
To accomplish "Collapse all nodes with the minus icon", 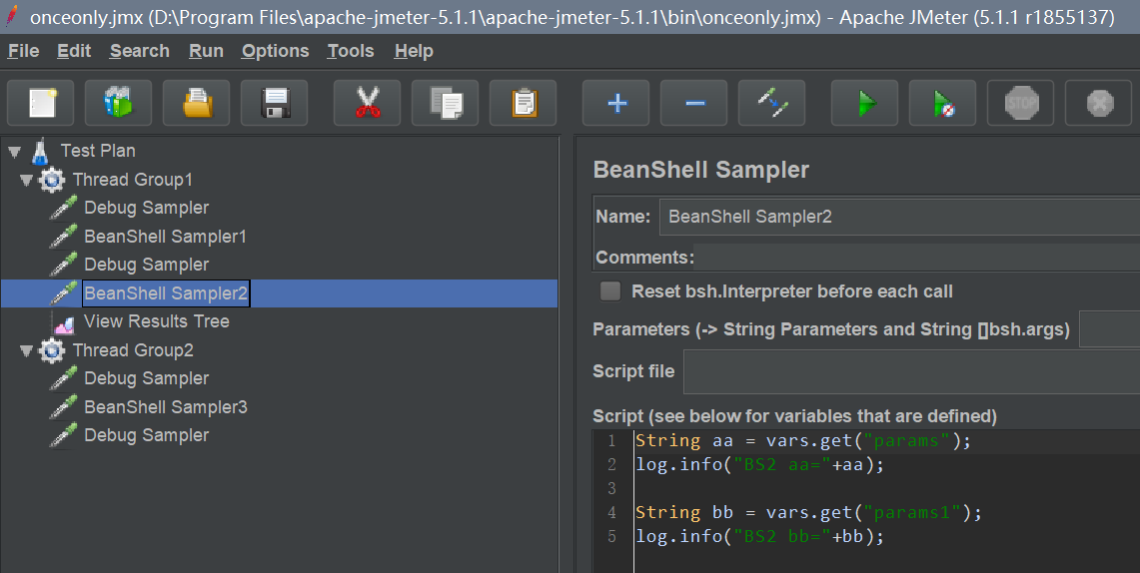I will (x=694, y=103).
